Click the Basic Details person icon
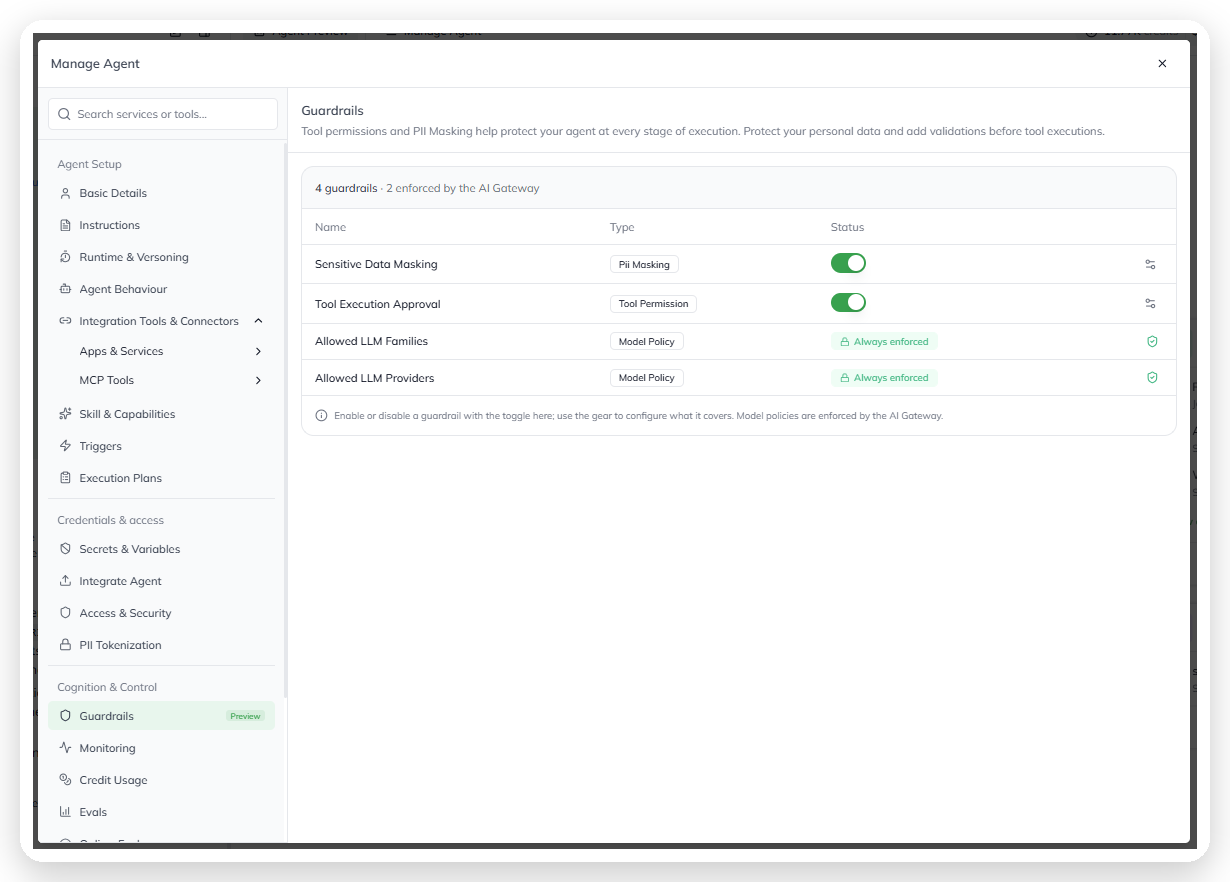Screen dimensions: 1230x882 coord(65,193)
